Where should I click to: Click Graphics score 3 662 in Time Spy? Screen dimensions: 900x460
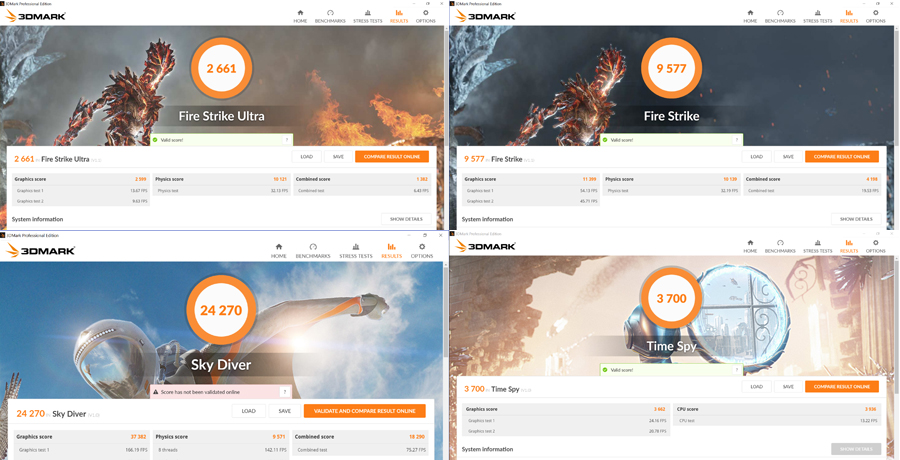pos(565,409)
